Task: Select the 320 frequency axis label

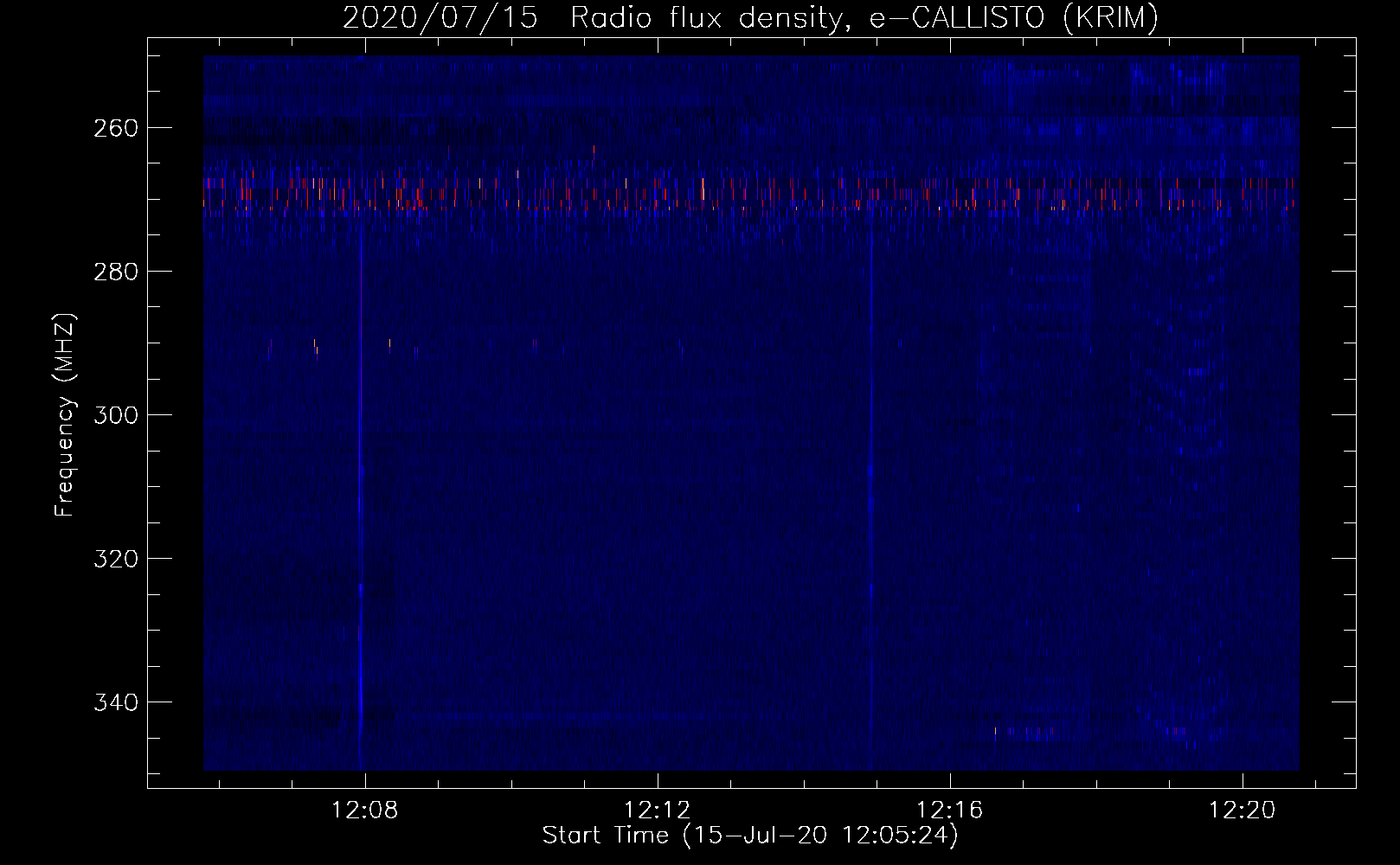Action: pos(114,559)
